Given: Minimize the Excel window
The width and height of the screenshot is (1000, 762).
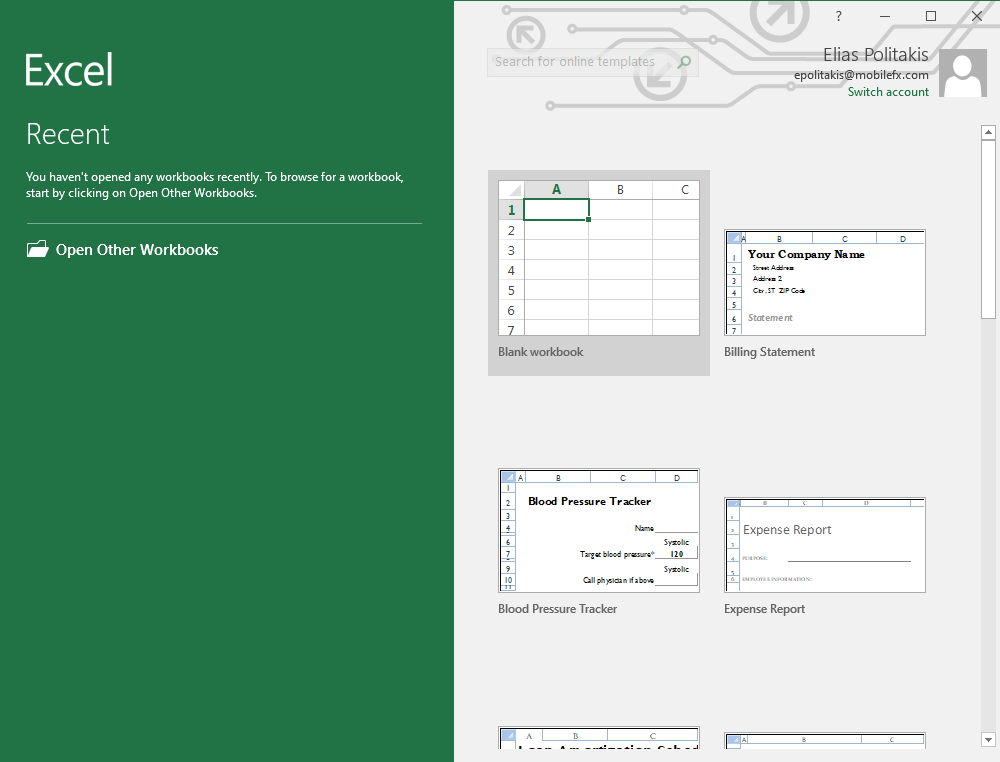Looking at the screenshot, I should coord(885,17).
